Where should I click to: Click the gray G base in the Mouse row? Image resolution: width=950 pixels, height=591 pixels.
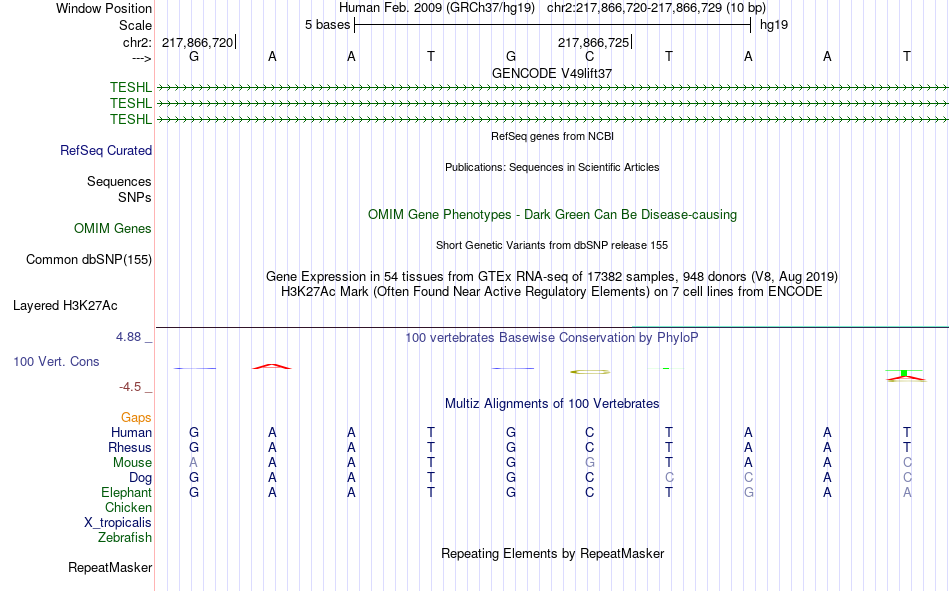[590, 462]
